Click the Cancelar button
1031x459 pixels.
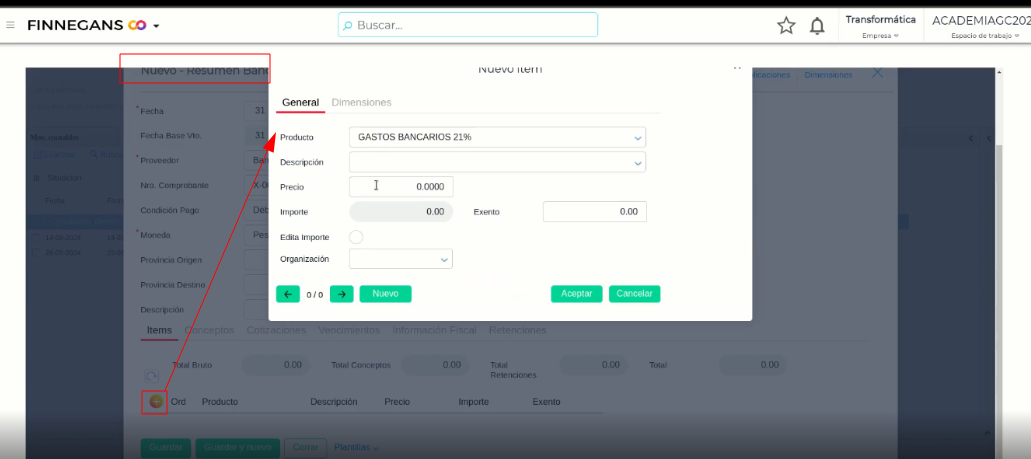tap(634, 294)
